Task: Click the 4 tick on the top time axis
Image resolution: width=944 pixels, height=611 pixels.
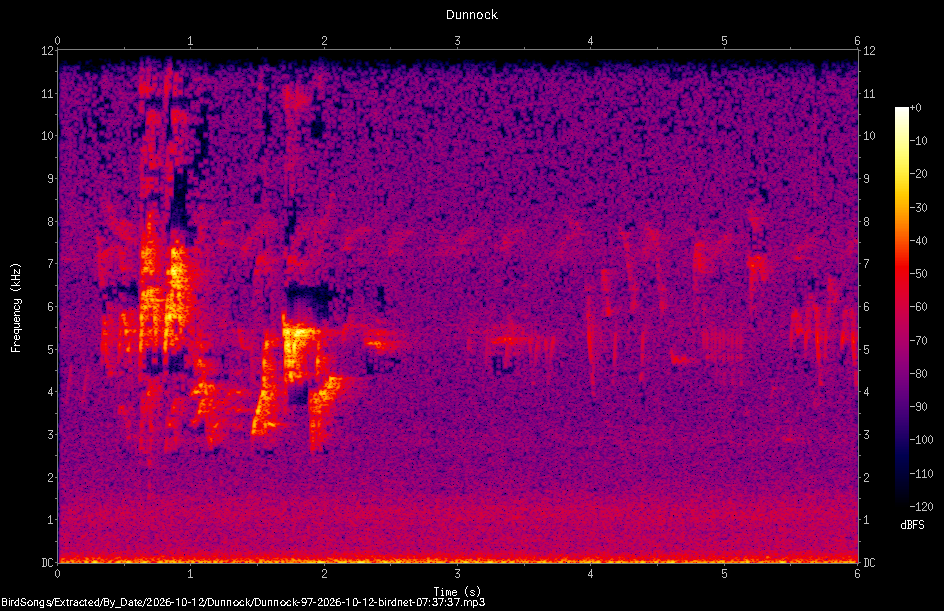Action: [x=591, y=41]
